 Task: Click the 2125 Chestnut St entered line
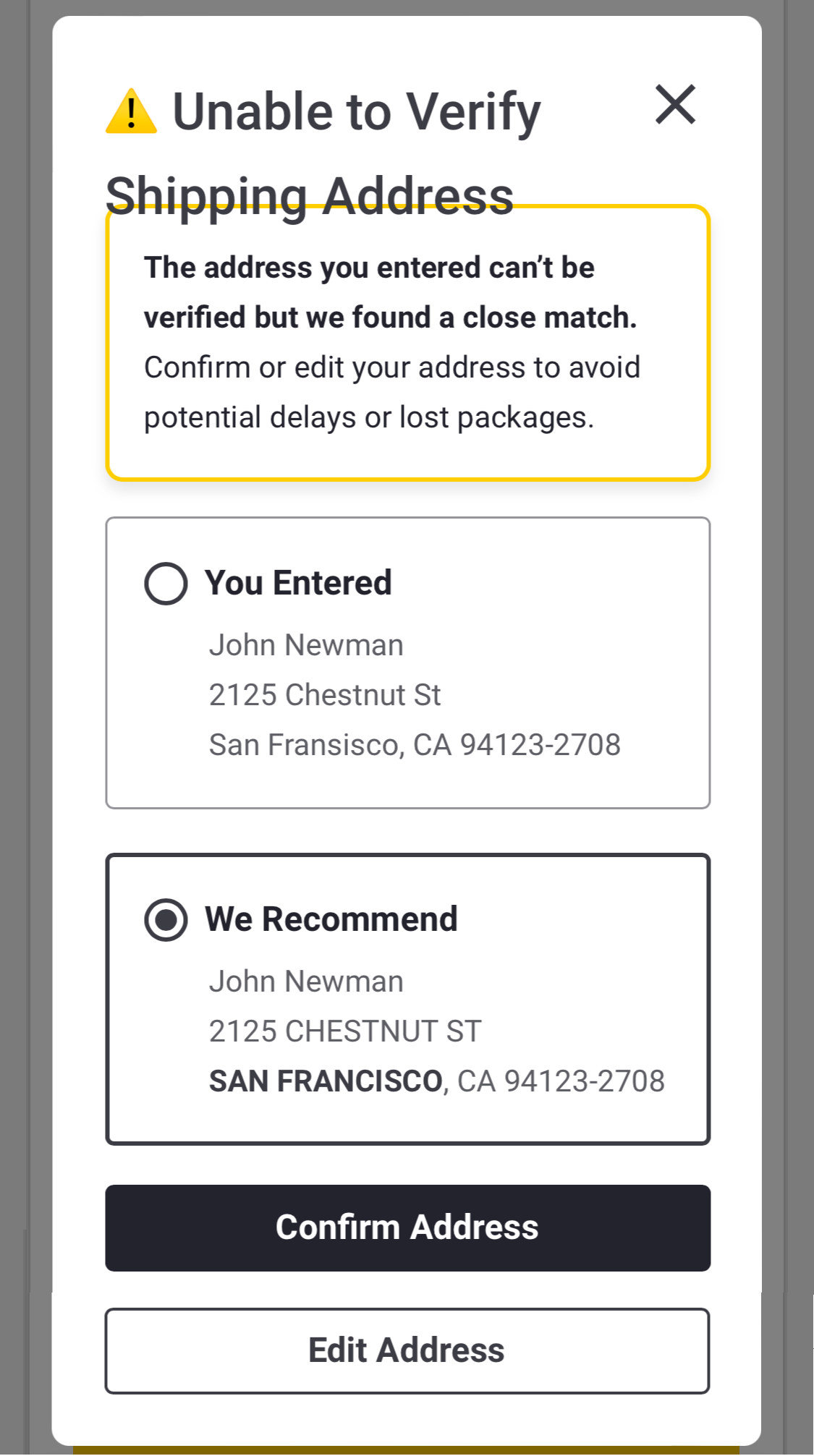[325, 695]
